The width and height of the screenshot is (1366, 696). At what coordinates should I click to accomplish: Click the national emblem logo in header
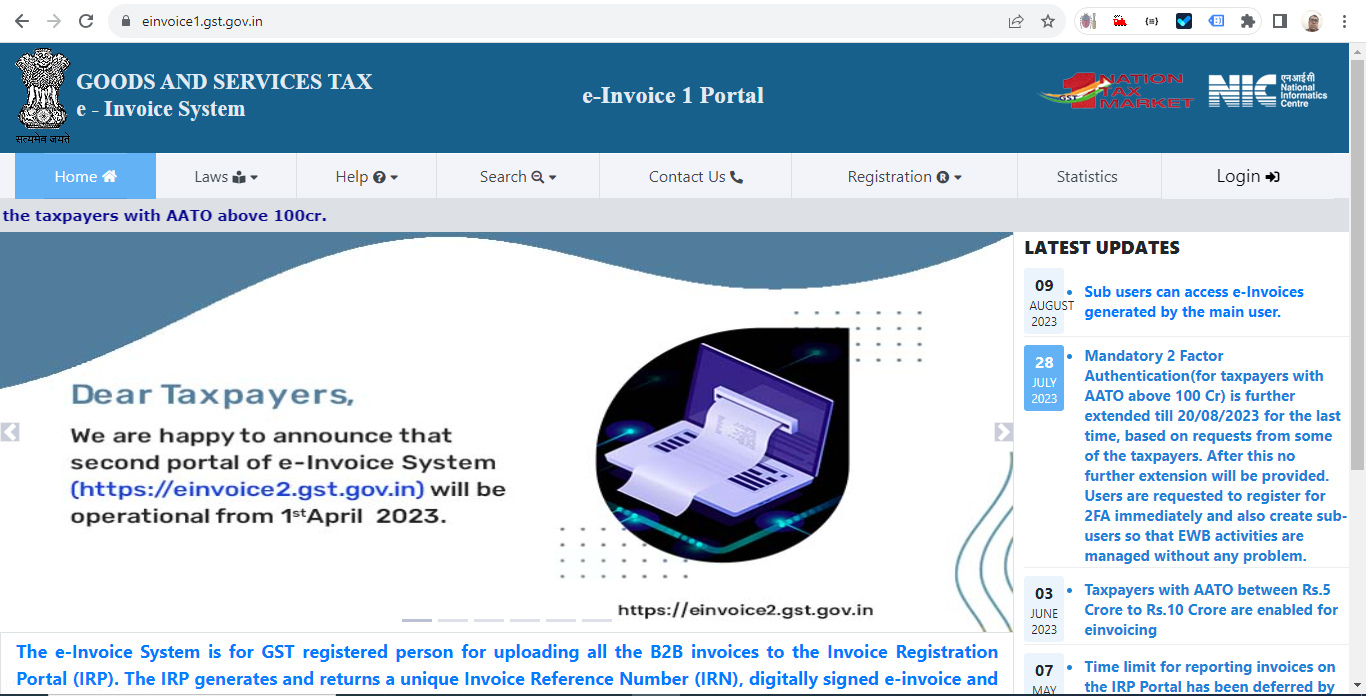pos(42,97)
